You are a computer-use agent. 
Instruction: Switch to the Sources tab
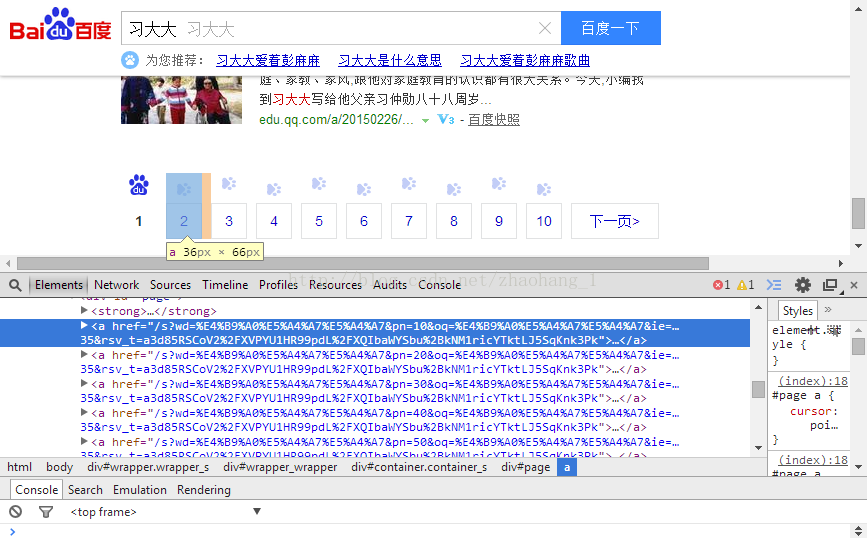[x=170, y=285]
